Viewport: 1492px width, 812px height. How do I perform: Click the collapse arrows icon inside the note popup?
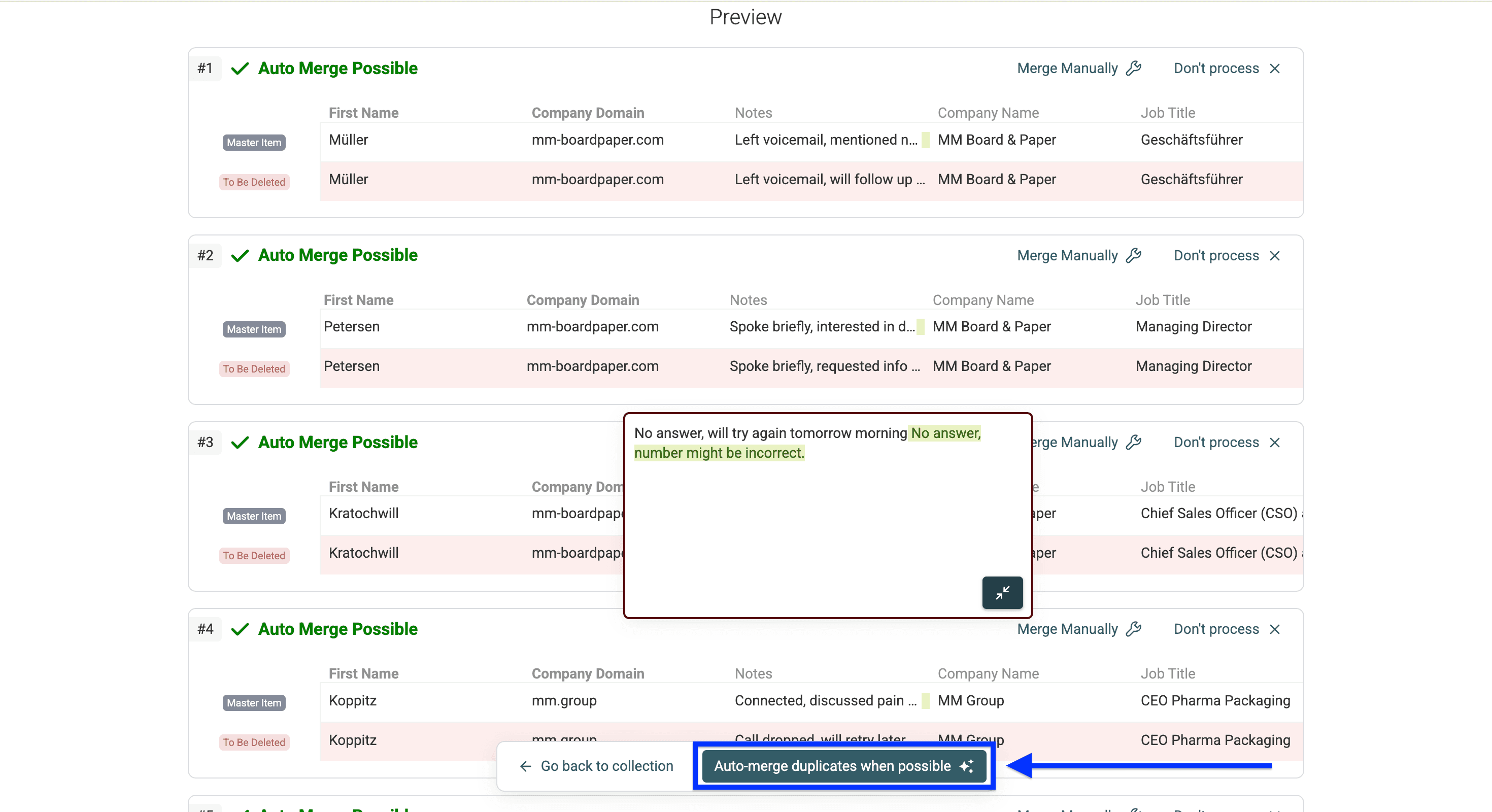click(x=1002, y=592)
